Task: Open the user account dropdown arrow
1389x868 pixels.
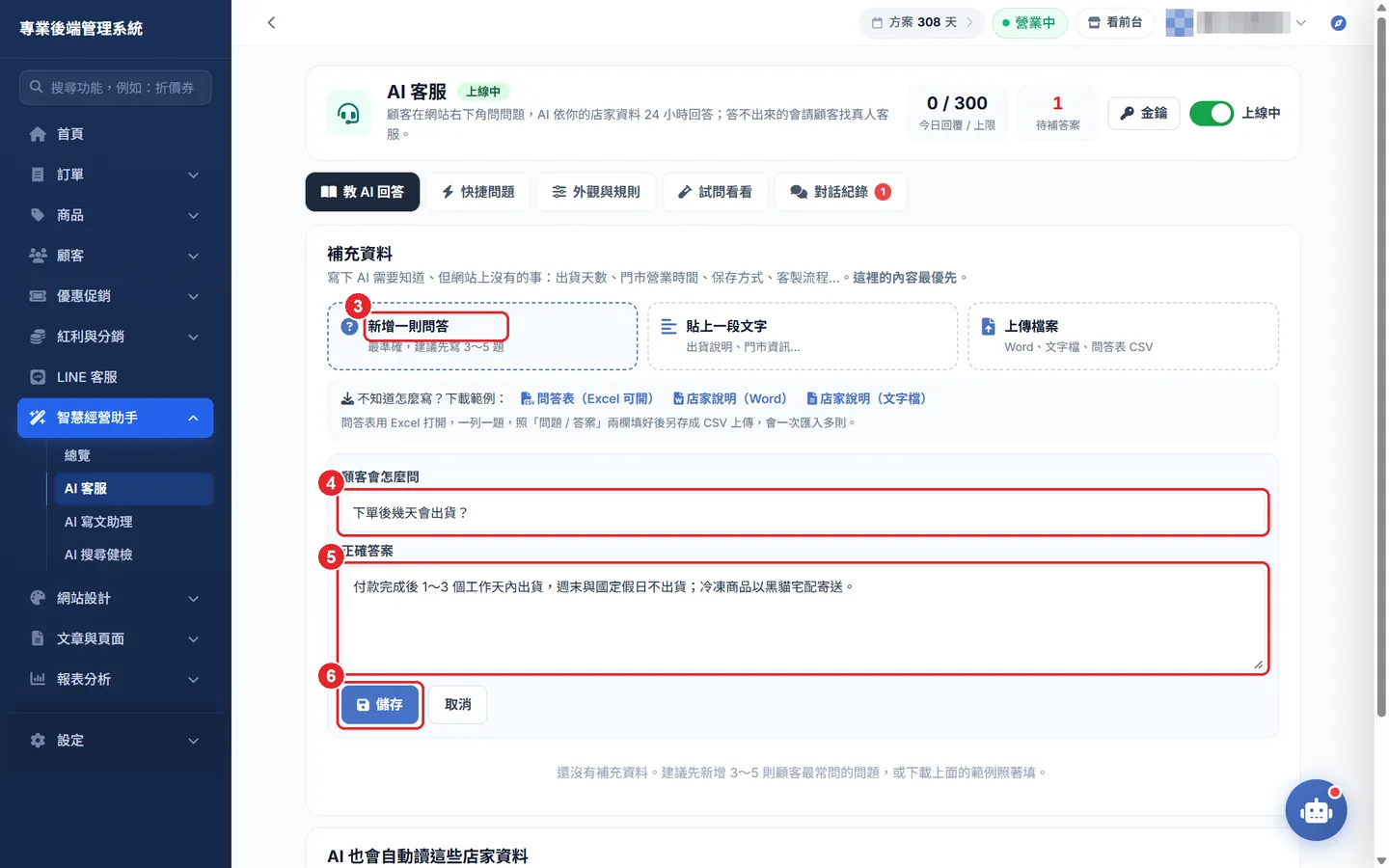Action: coord(1300,23)
